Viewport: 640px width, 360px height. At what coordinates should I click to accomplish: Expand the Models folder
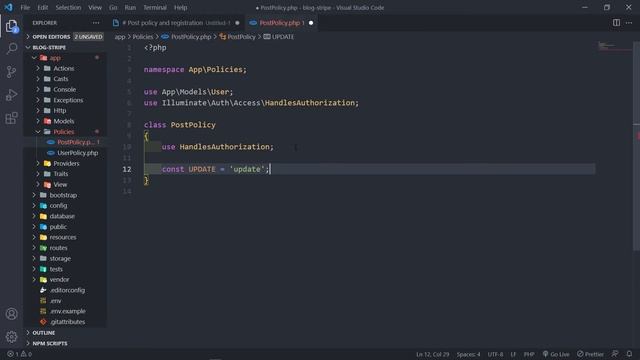pos(64,121)
